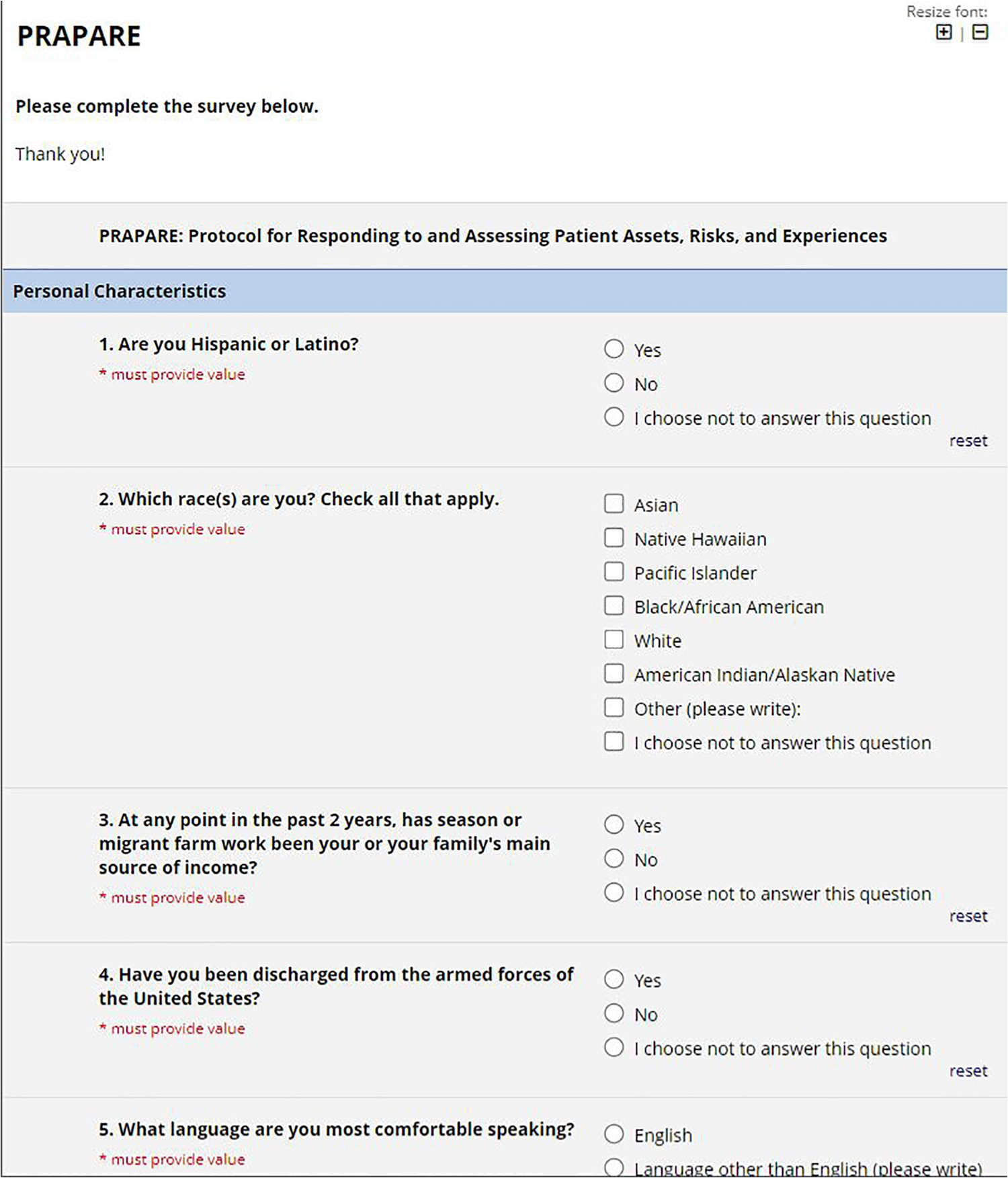Choose English as most comfortable language
The image size is (1008, 1178).
tap(614, 1134)
